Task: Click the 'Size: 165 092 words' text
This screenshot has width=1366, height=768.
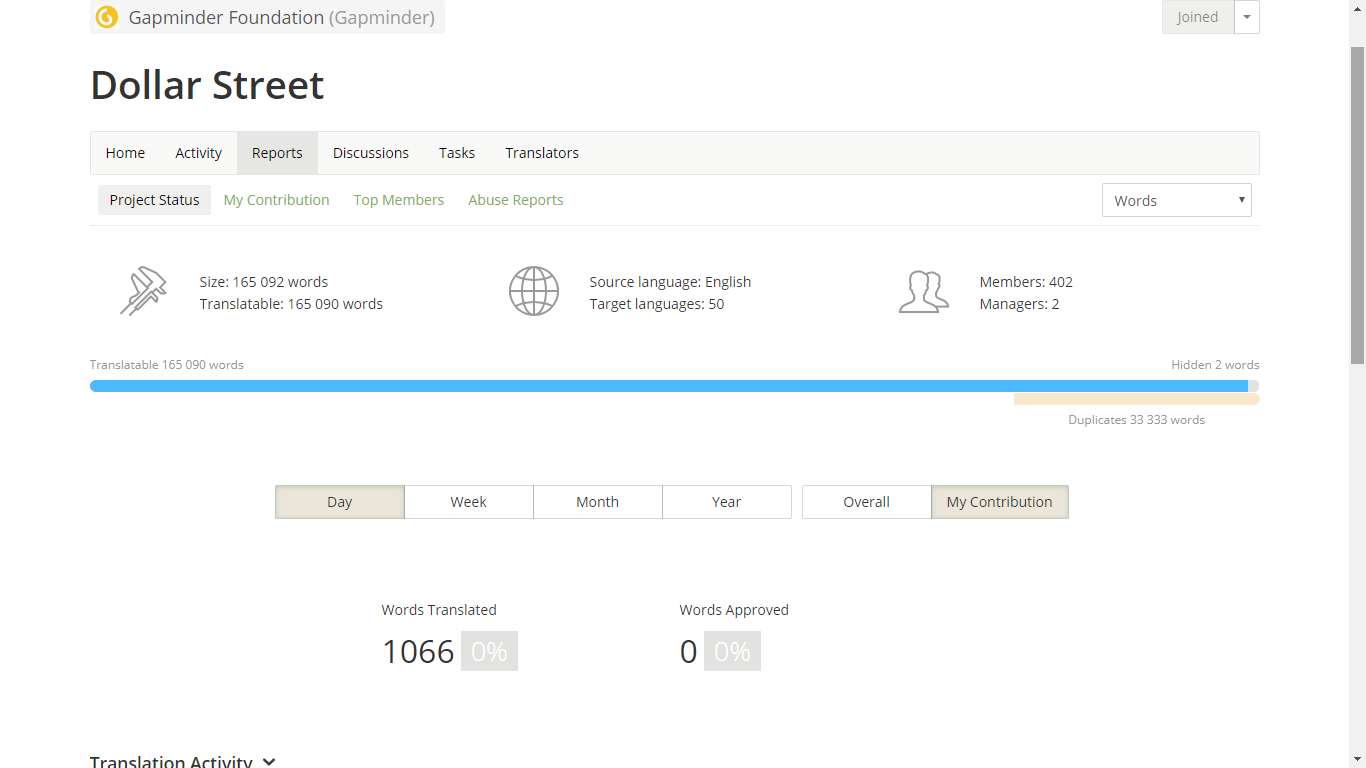Action: 264,282
